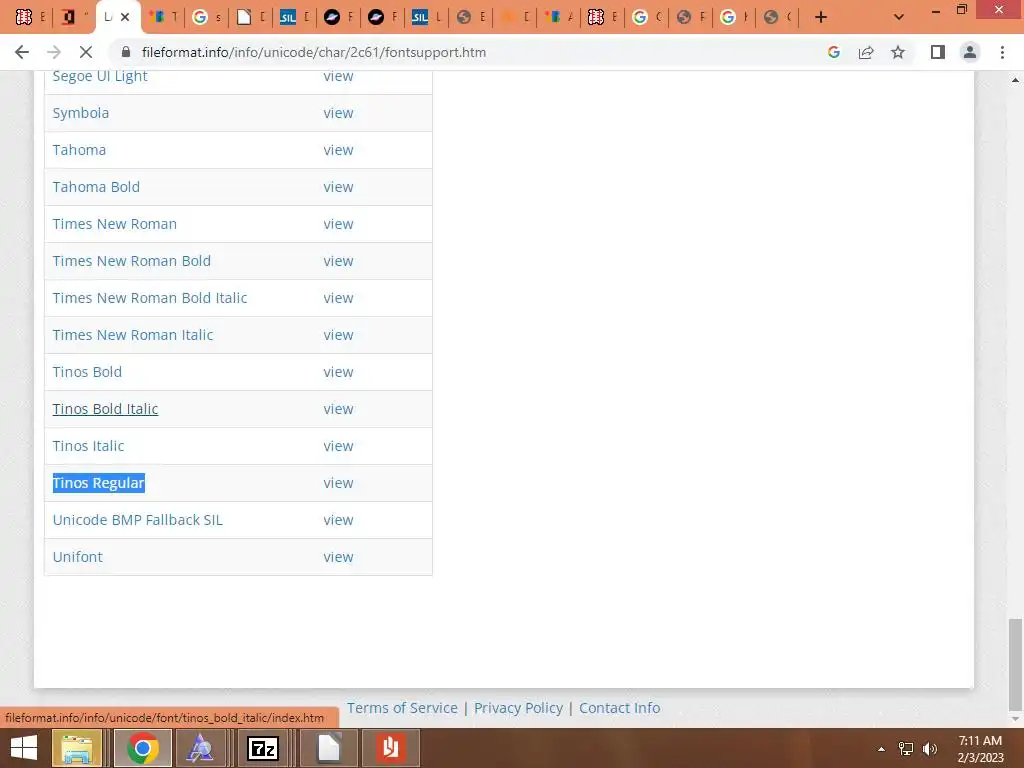Click 'view' in Times New Roman Italic row
This screenshot has width=1024, height=768.
pyautogui.click(x=338, y=335)
